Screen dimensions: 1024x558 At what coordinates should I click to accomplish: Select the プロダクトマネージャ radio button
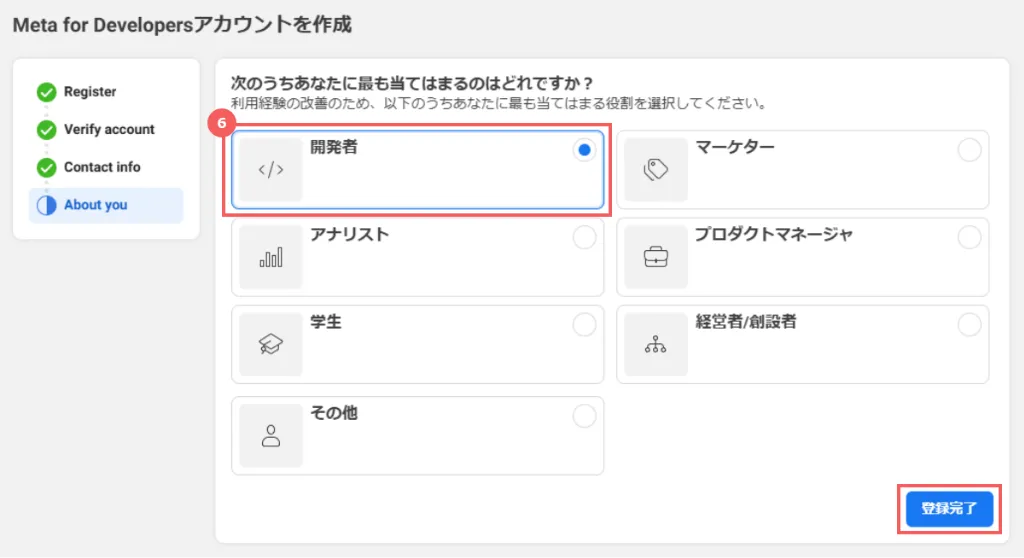tap(969, 238)
